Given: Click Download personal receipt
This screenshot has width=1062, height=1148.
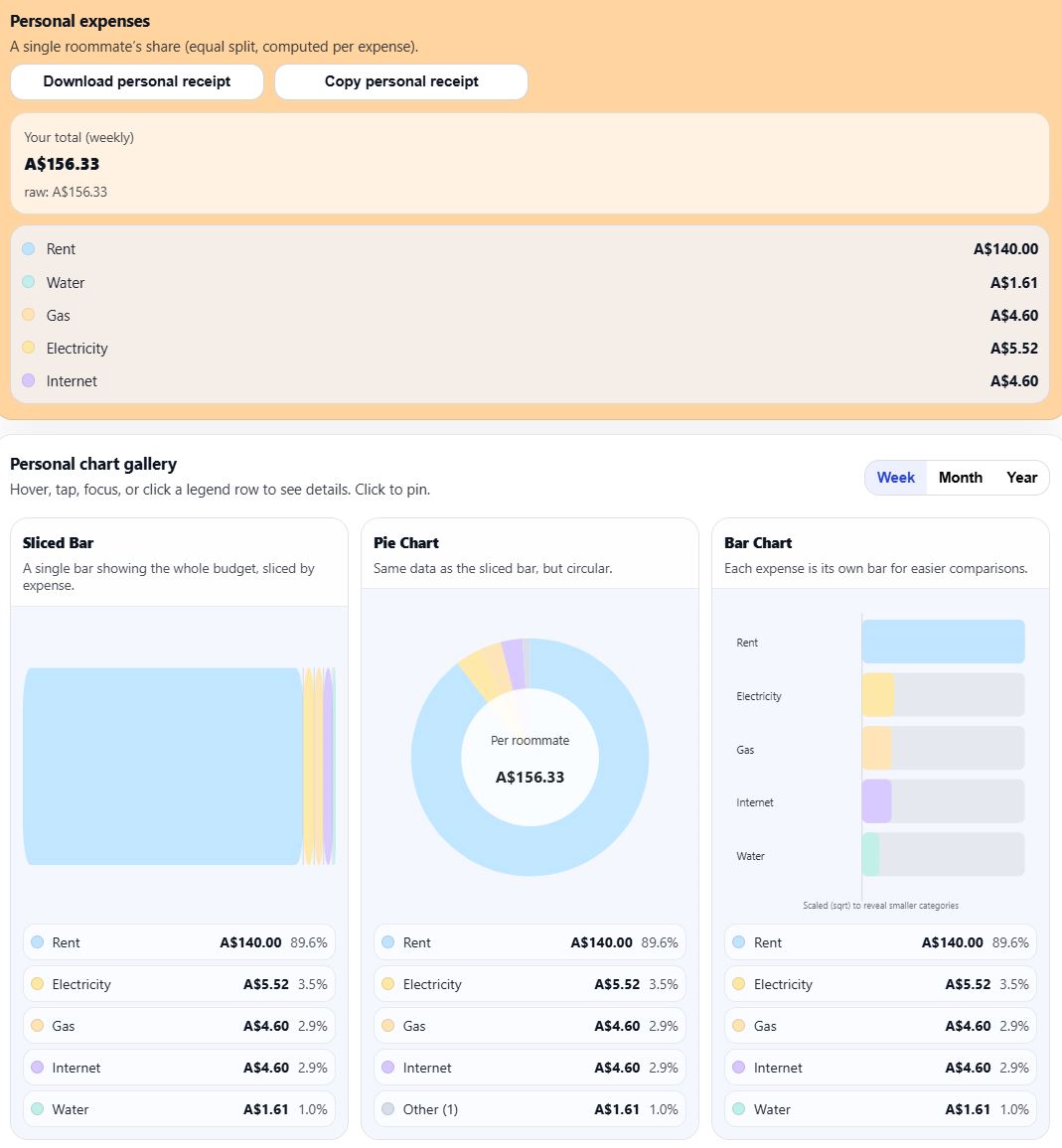Looking at the screenshot, I should click(137, 81).
